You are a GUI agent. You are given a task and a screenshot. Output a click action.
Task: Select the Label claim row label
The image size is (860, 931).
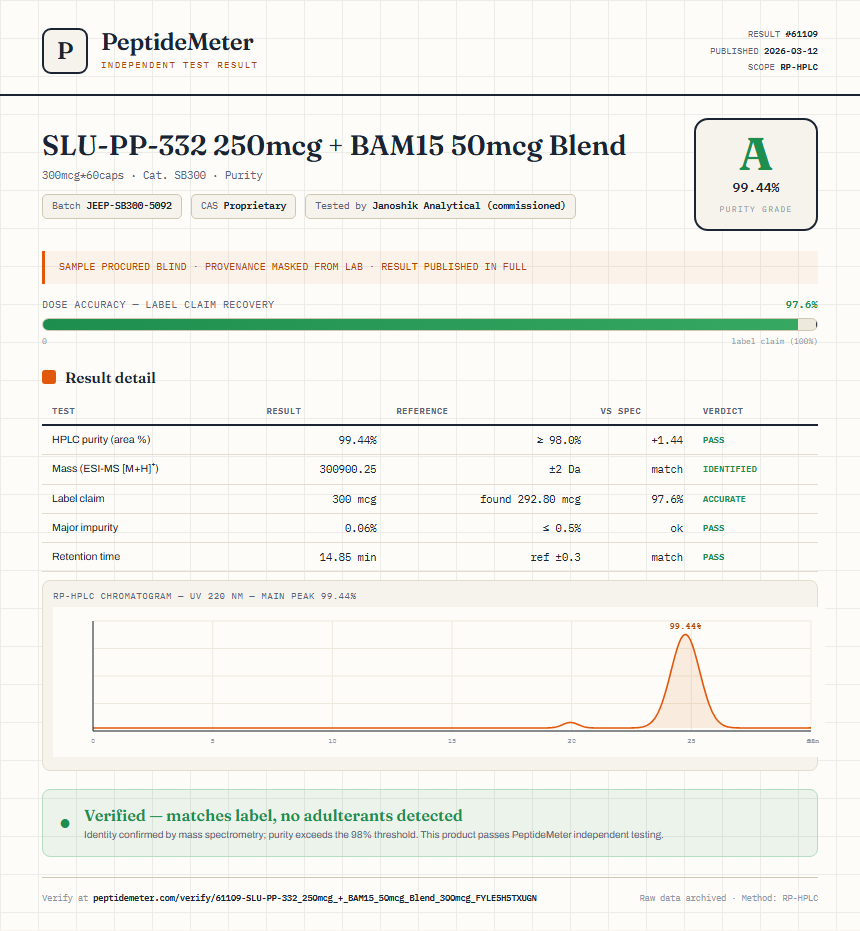click(x=78, y=498)
